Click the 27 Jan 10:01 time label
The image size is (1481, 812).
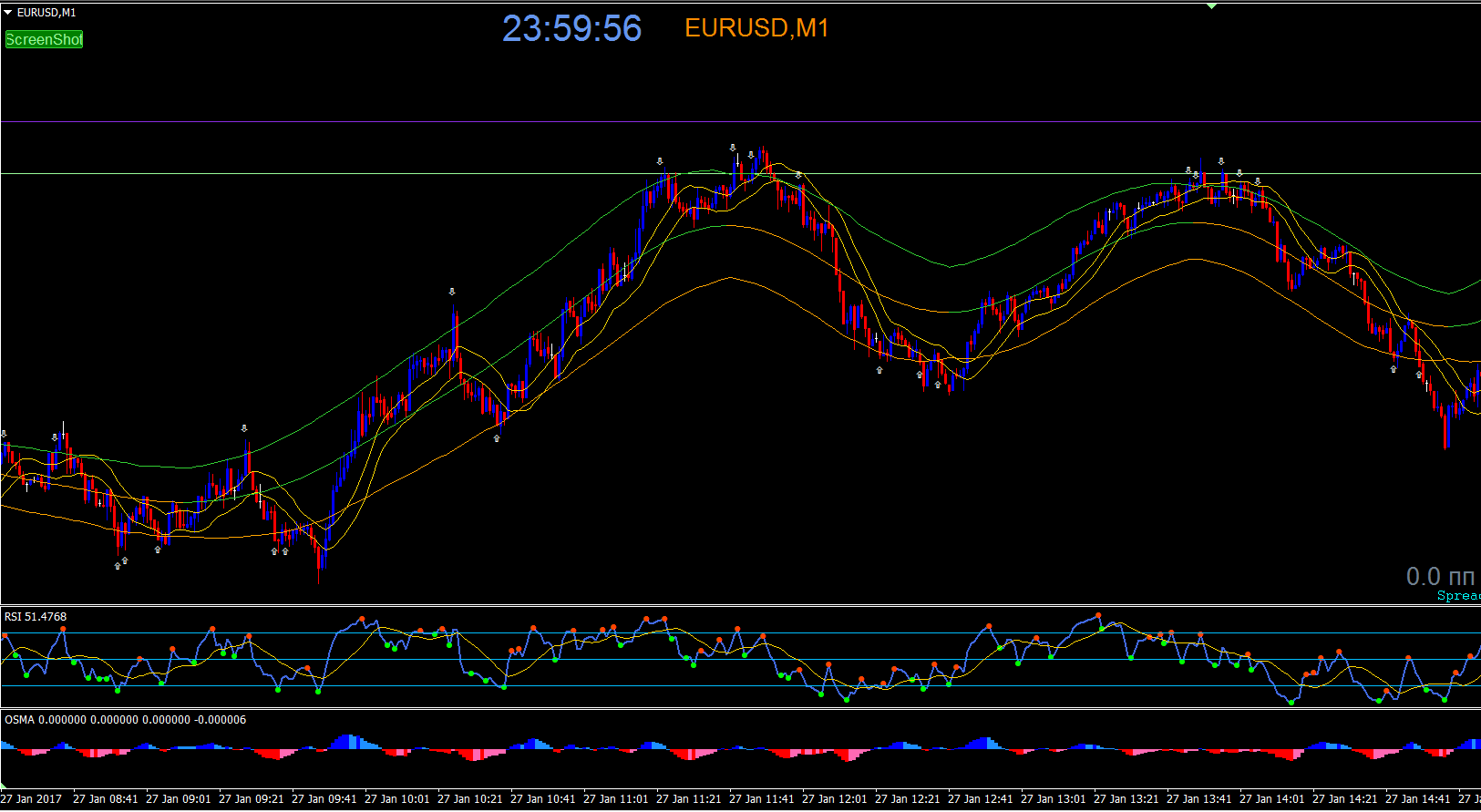[397, 799]
